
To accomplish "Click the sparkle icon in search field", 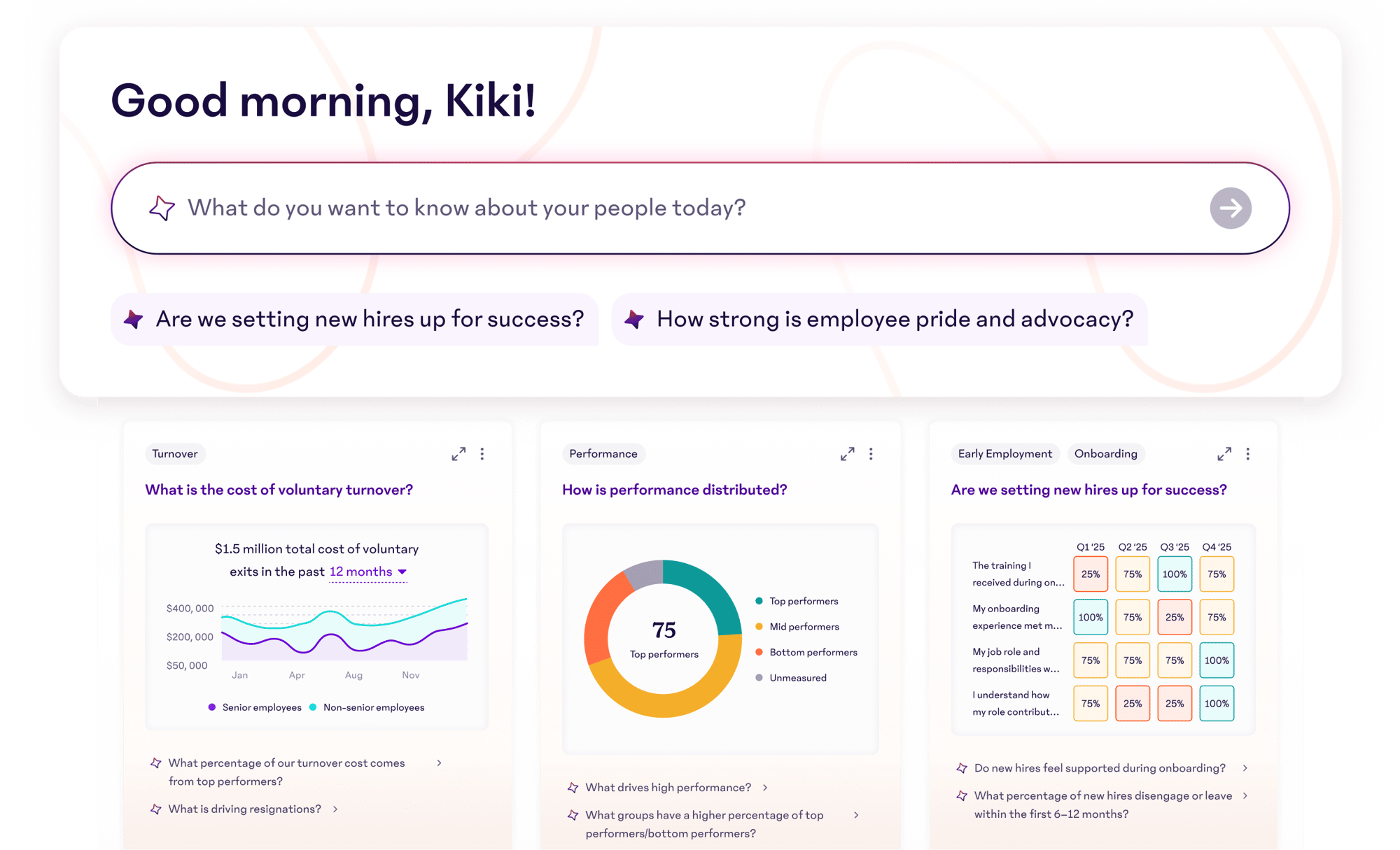I will [162, 208].
